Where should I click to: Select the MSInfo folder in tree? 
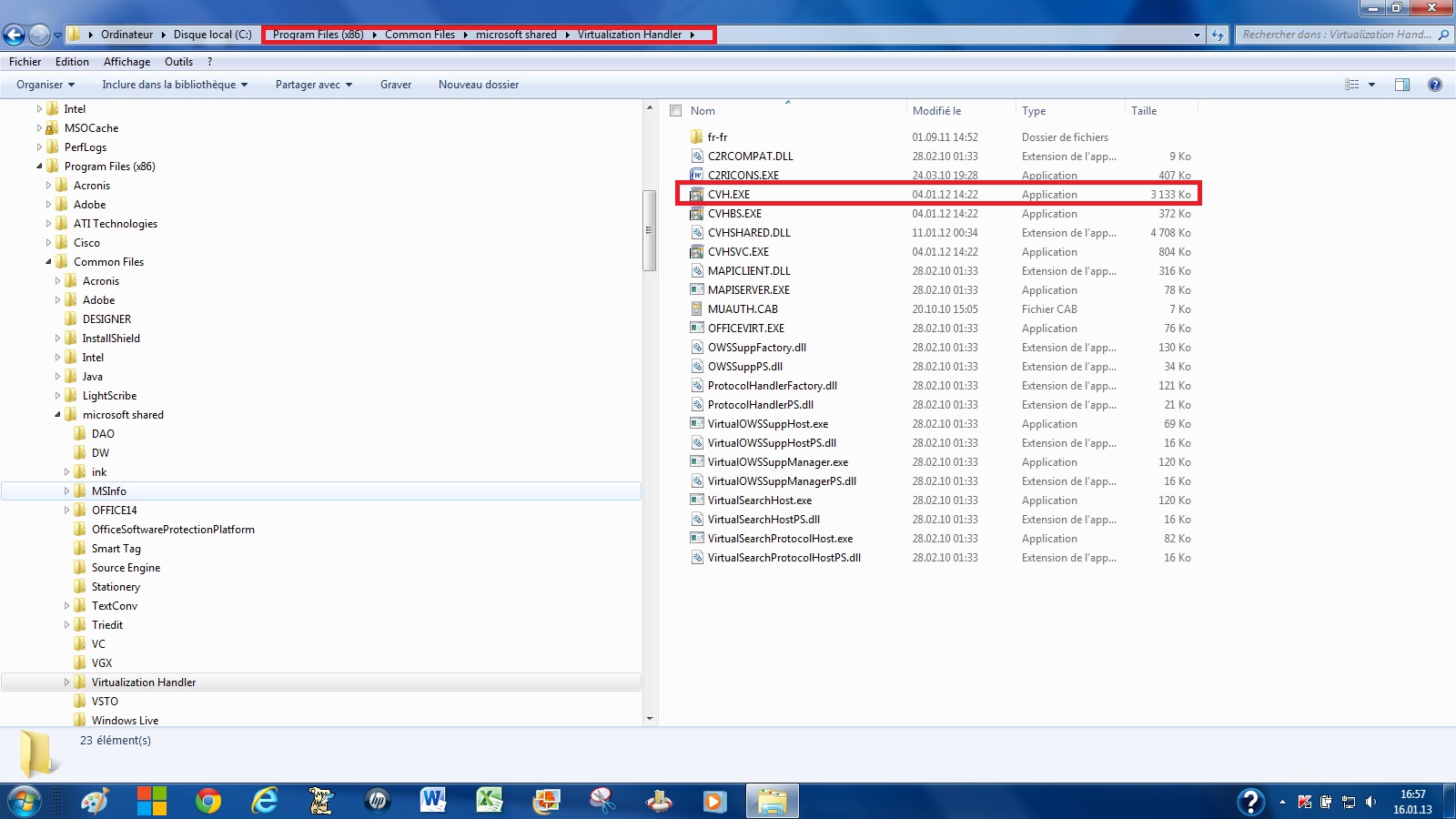point(108,491)
